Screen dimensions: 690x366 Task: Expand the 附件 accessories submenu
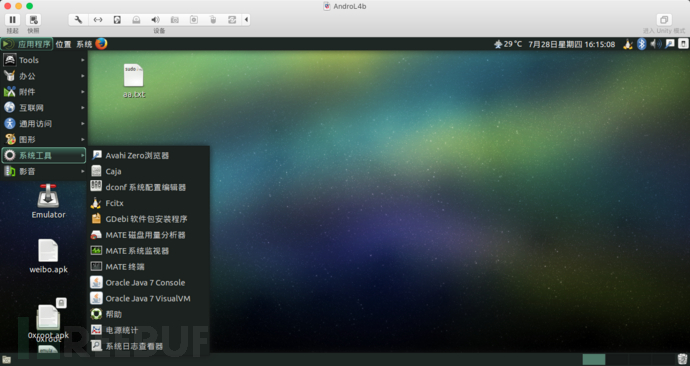(x=44, y=92)
